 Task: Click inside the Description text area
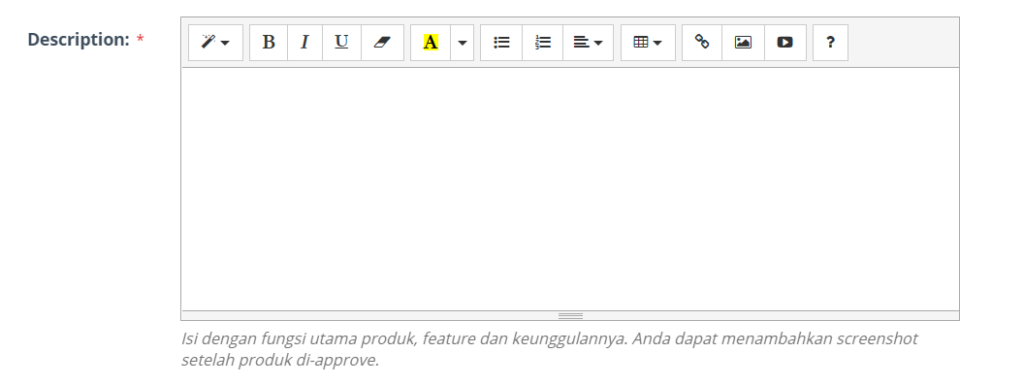point(570,189)
